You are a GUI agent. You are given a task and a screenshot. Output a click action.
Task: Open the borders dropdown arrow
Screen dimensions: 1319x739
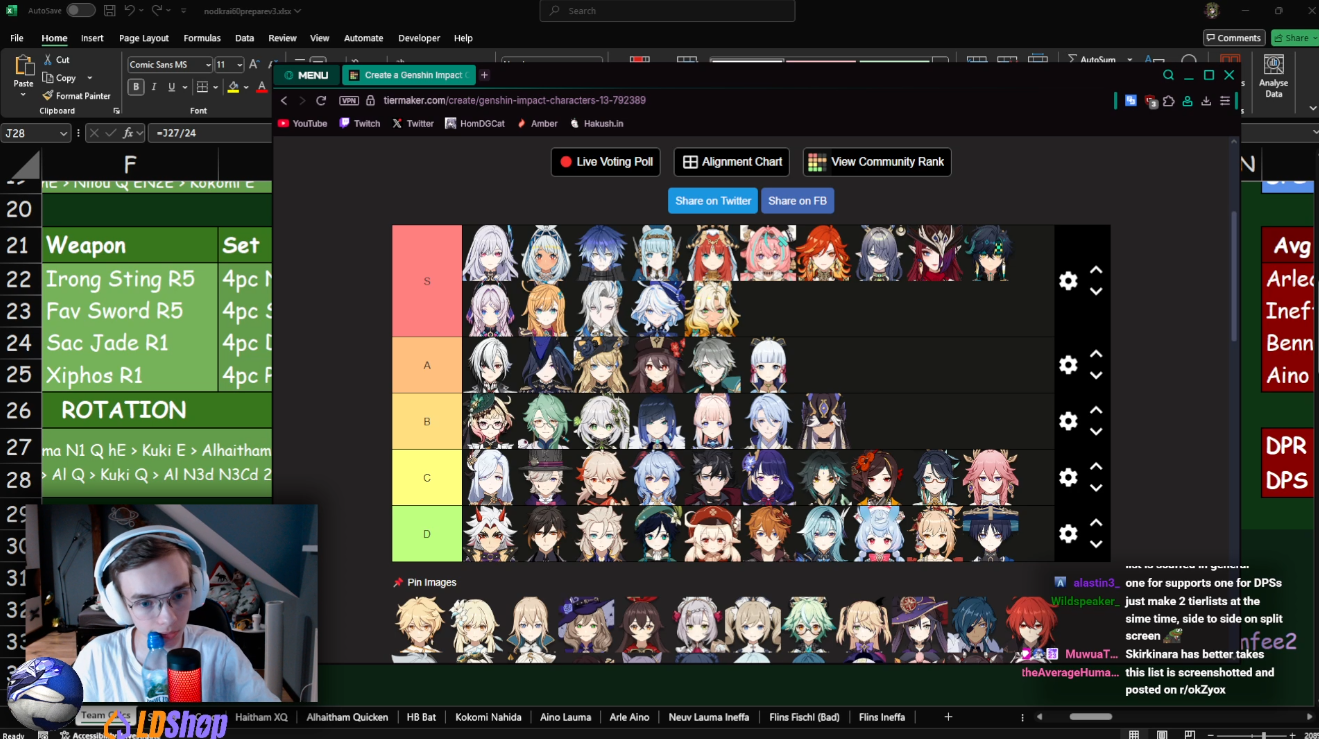pos(214,87)
